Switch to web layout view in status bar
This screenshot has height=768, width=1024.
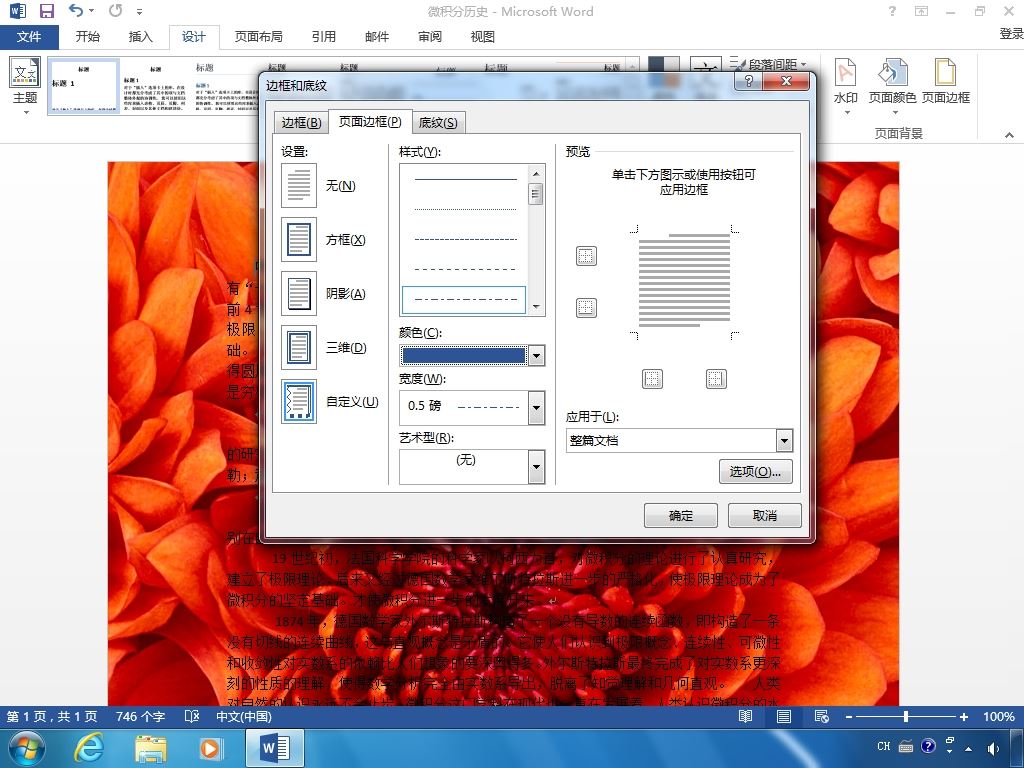(822, 716)
